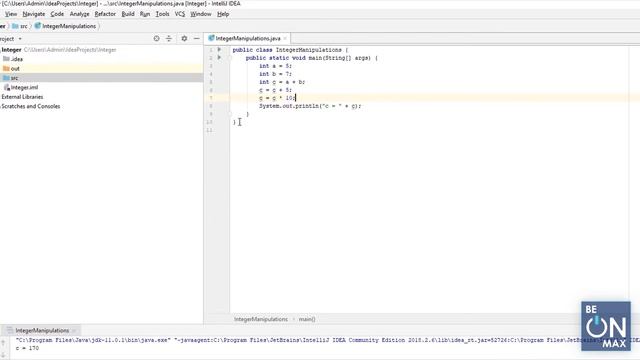Close the IntegerManipulations.java tab

285,38
